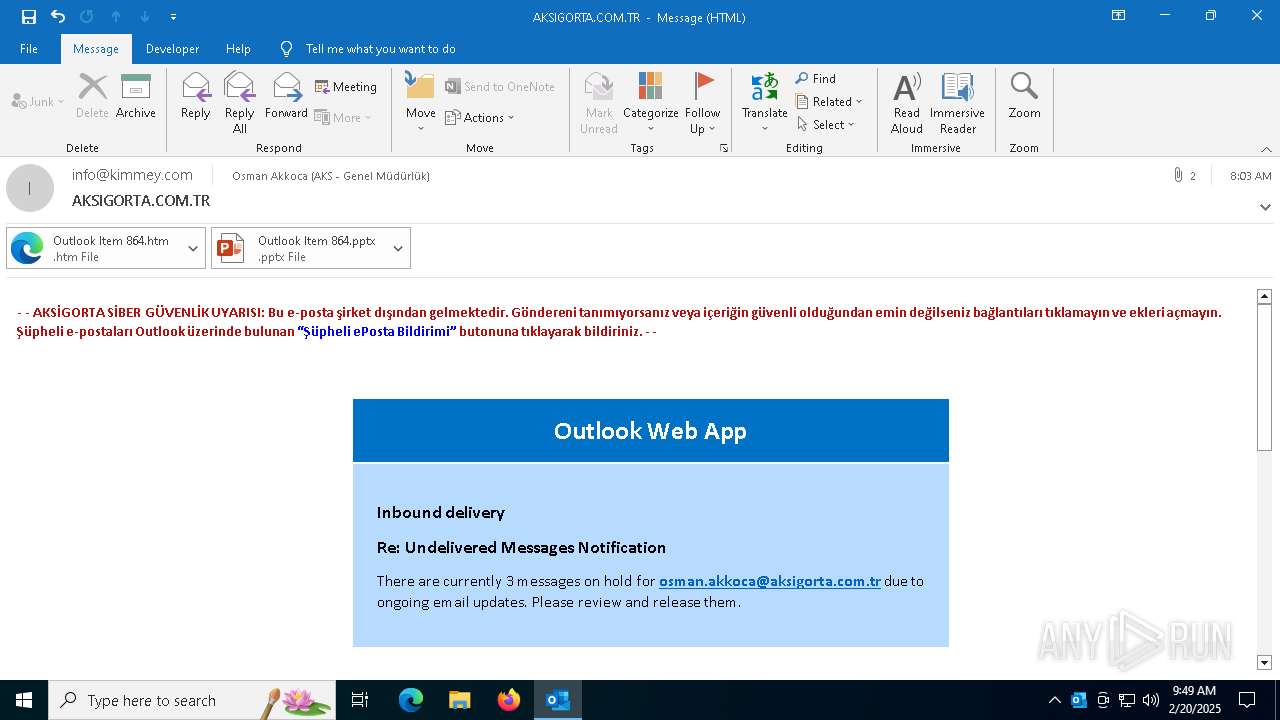Expand the message header

coord(1265,207)
